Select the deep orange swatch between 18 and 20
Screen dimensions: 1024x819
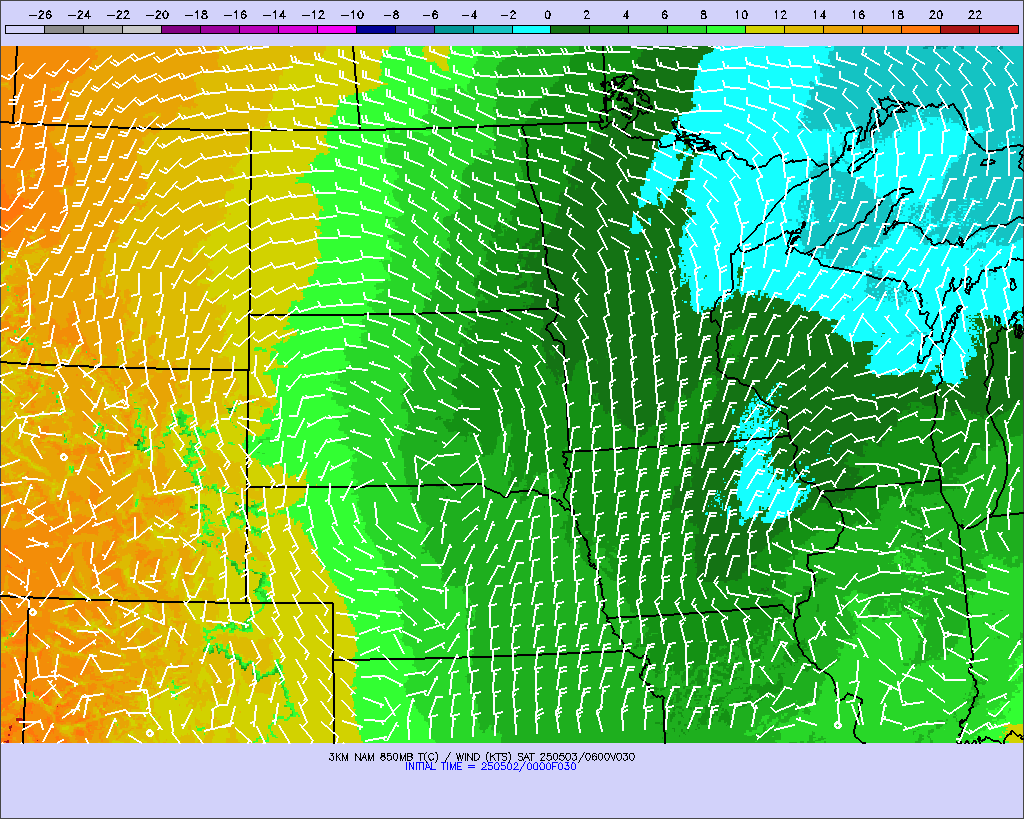click(x=921, y=29)
